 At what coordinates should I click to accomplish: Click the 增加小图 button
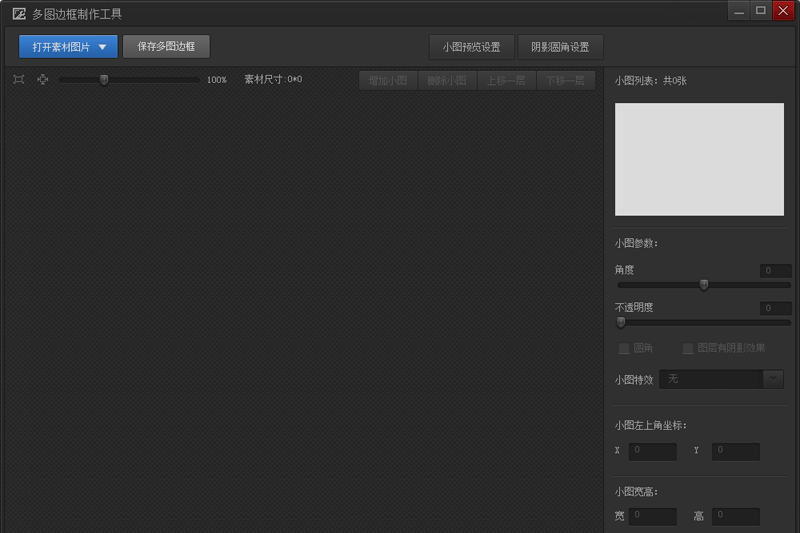pos(388,81)
